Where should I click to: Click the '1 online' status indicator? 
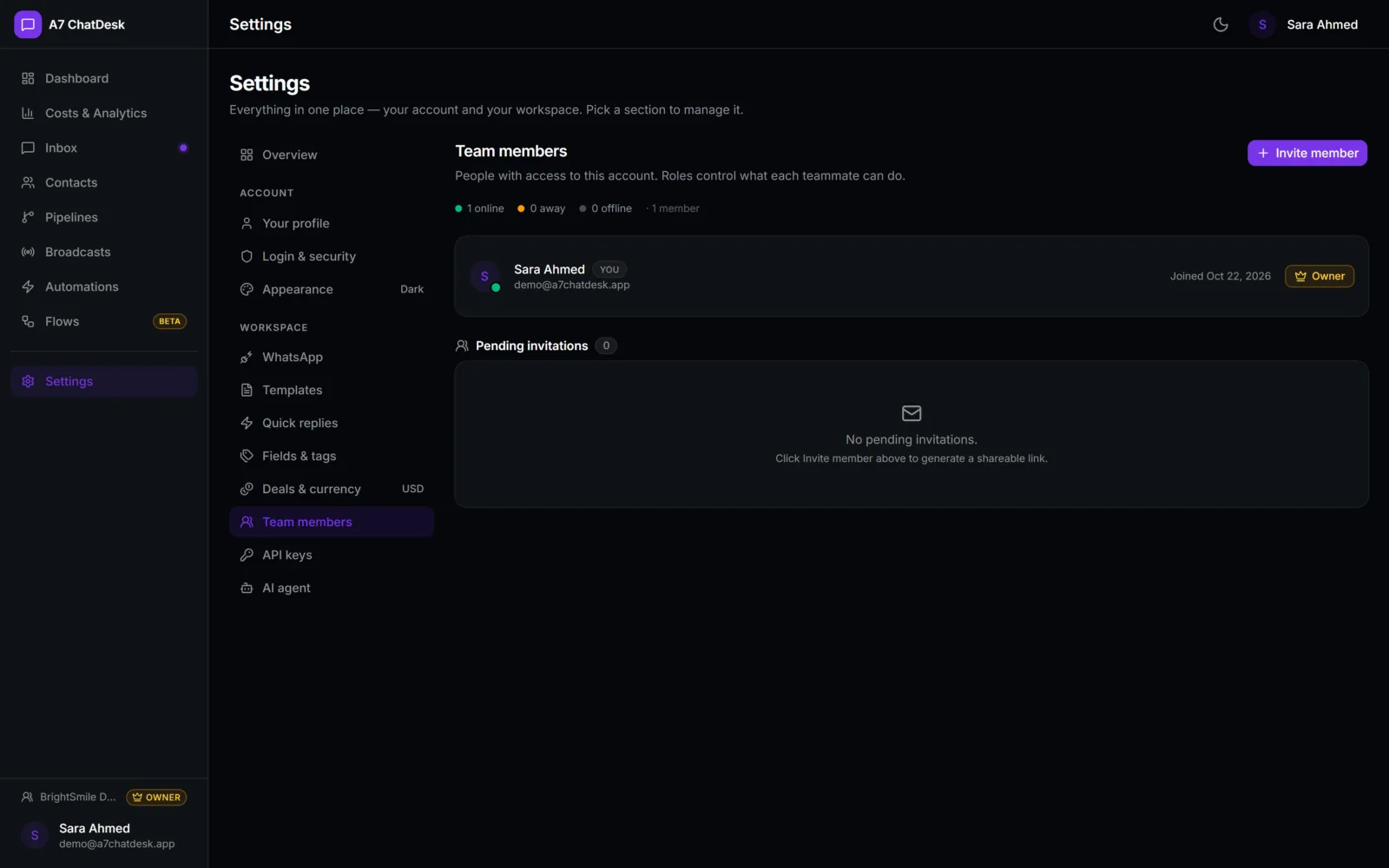pos(479,208)
